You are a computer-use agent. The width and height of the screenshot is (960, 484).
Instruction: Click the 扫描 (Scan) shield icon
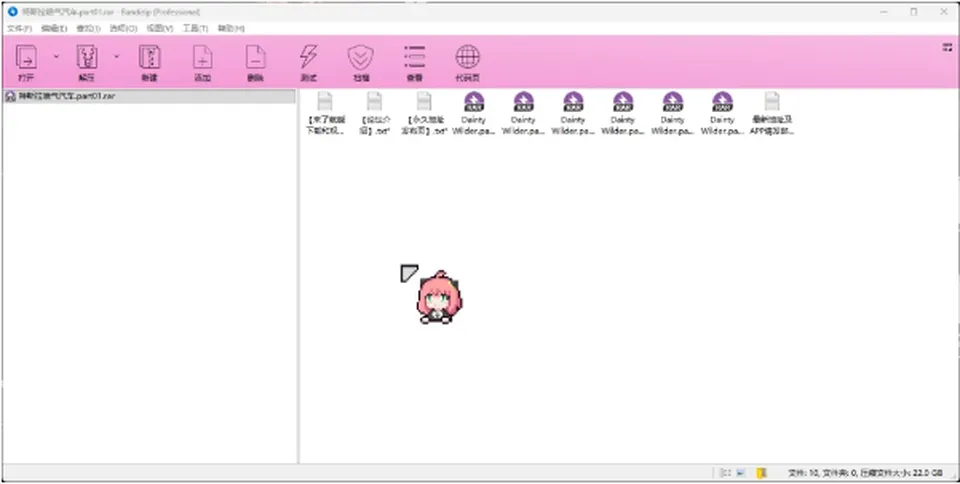[361, 62]
